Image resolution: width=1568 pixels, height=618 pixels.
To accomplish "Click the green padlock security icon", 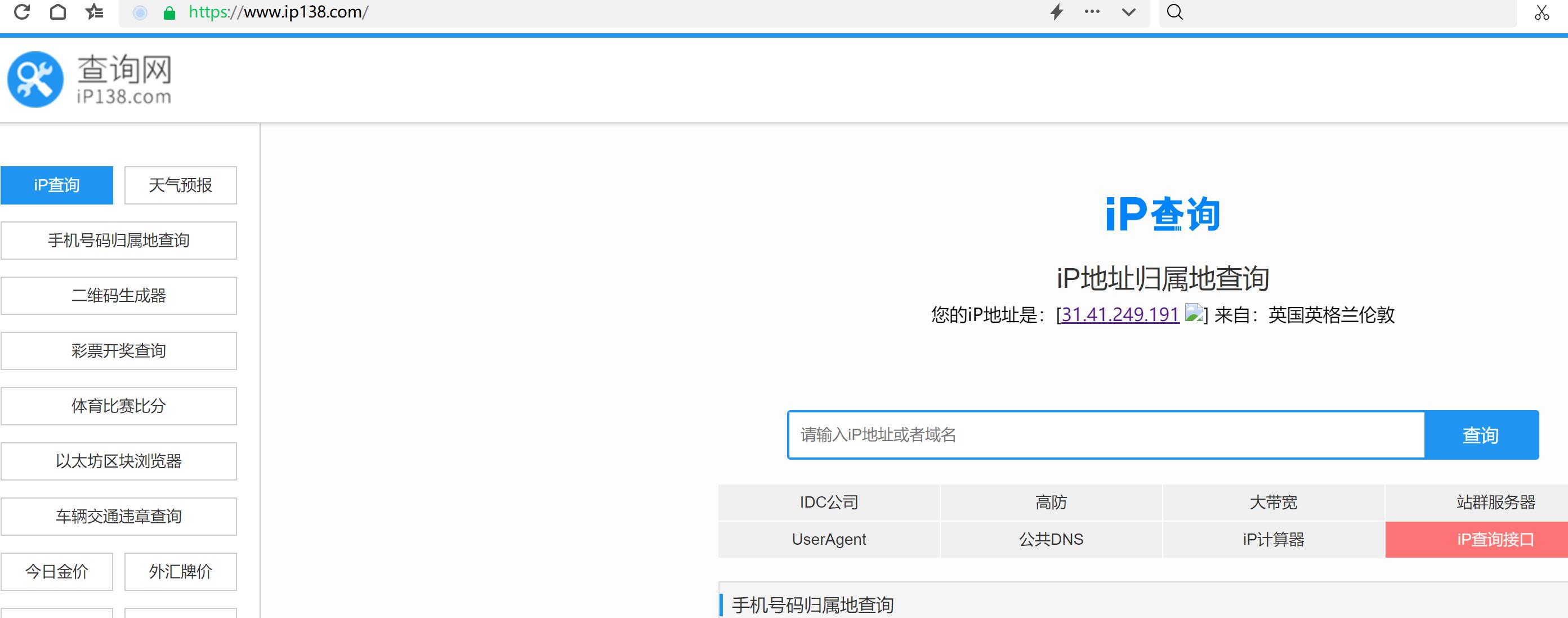I will coord(170,13).
